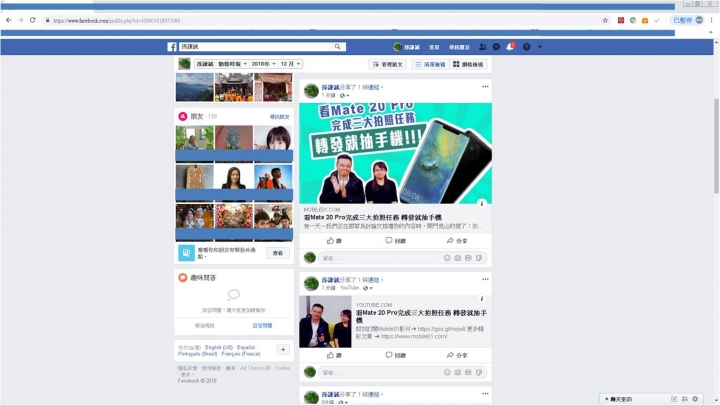Open the 動態時報 dropdown

pyautogui.click(x=232, y=64)
